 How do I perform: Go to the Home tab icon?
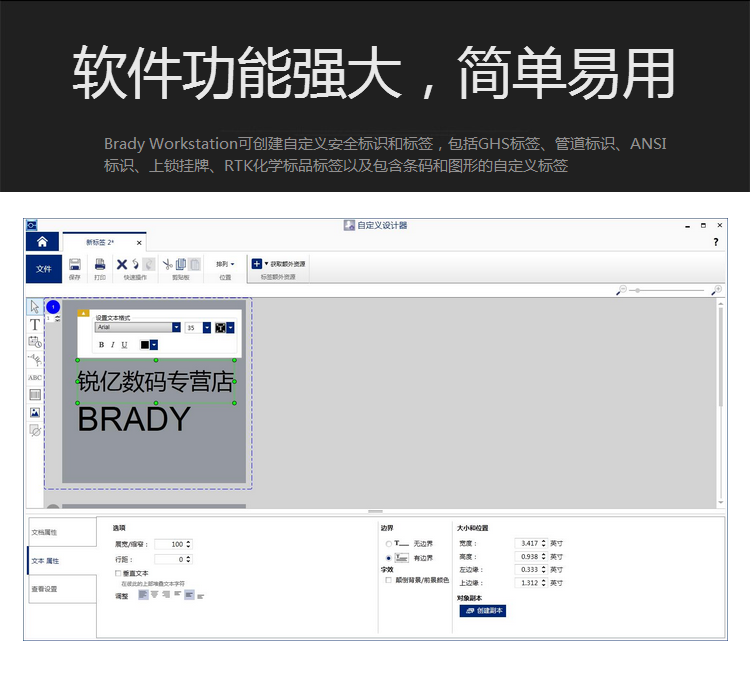42,242
